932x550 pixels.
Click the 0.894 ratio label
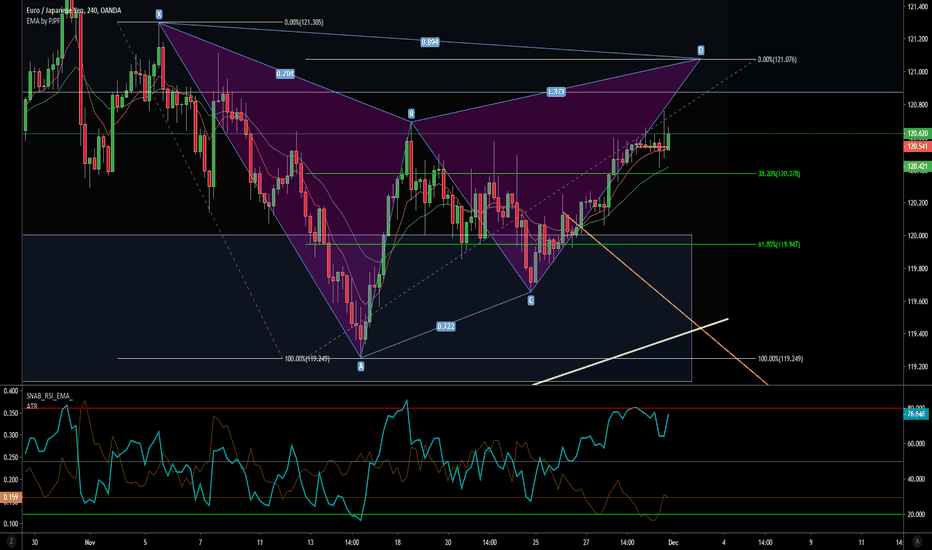point(429,43)
